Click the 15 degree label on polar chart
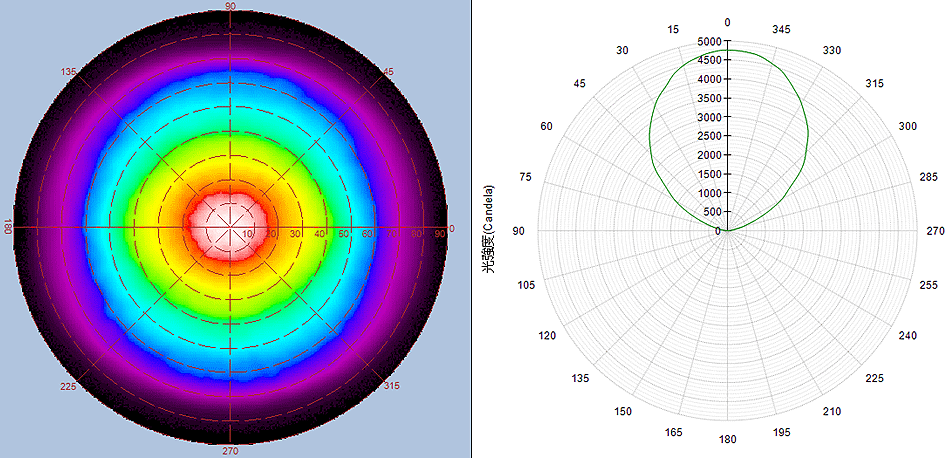The image size is (952, 458). pos(673,29)
